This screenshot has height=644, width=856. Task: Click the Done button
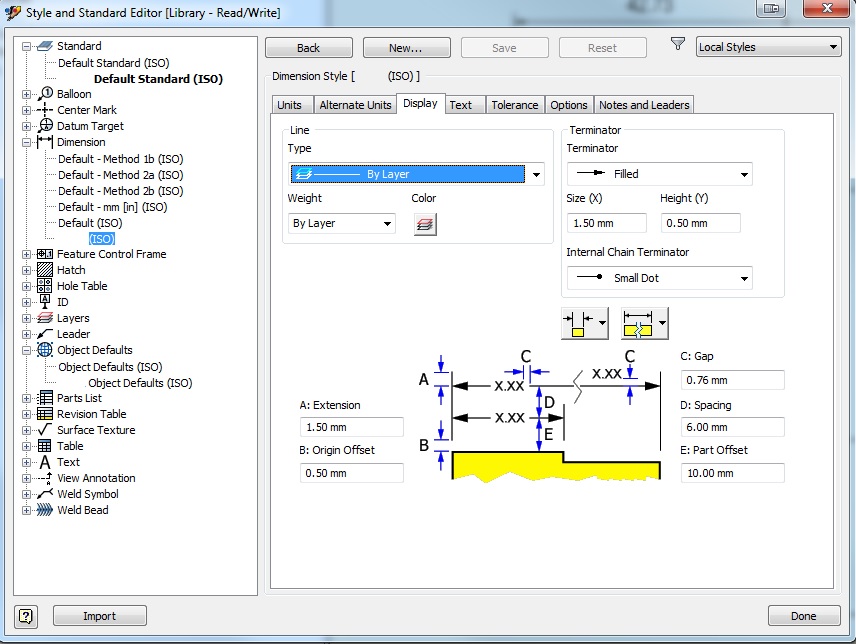[804, 616]
